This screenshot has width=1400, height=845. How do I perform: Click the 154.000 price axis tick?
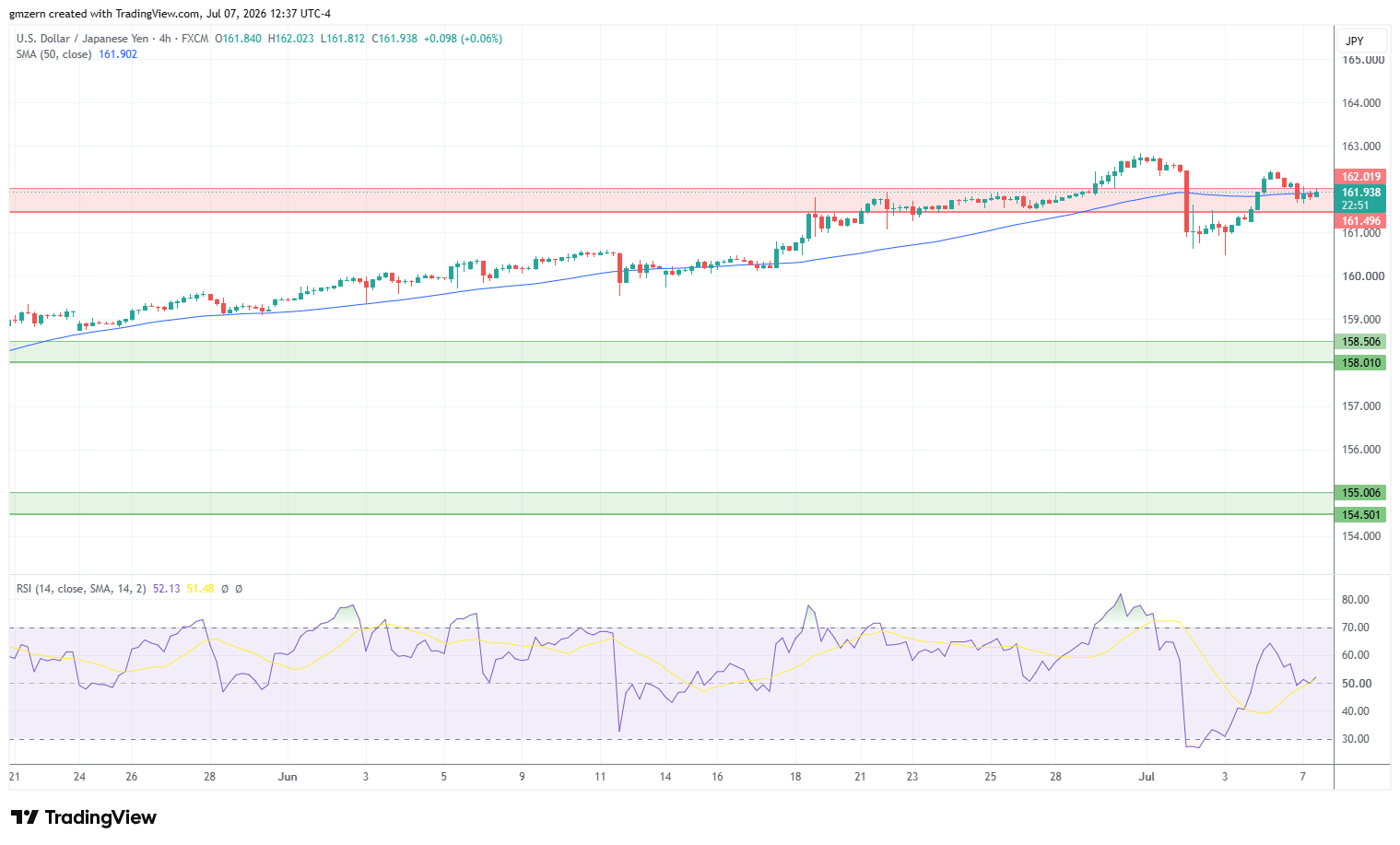(1361, 536)
